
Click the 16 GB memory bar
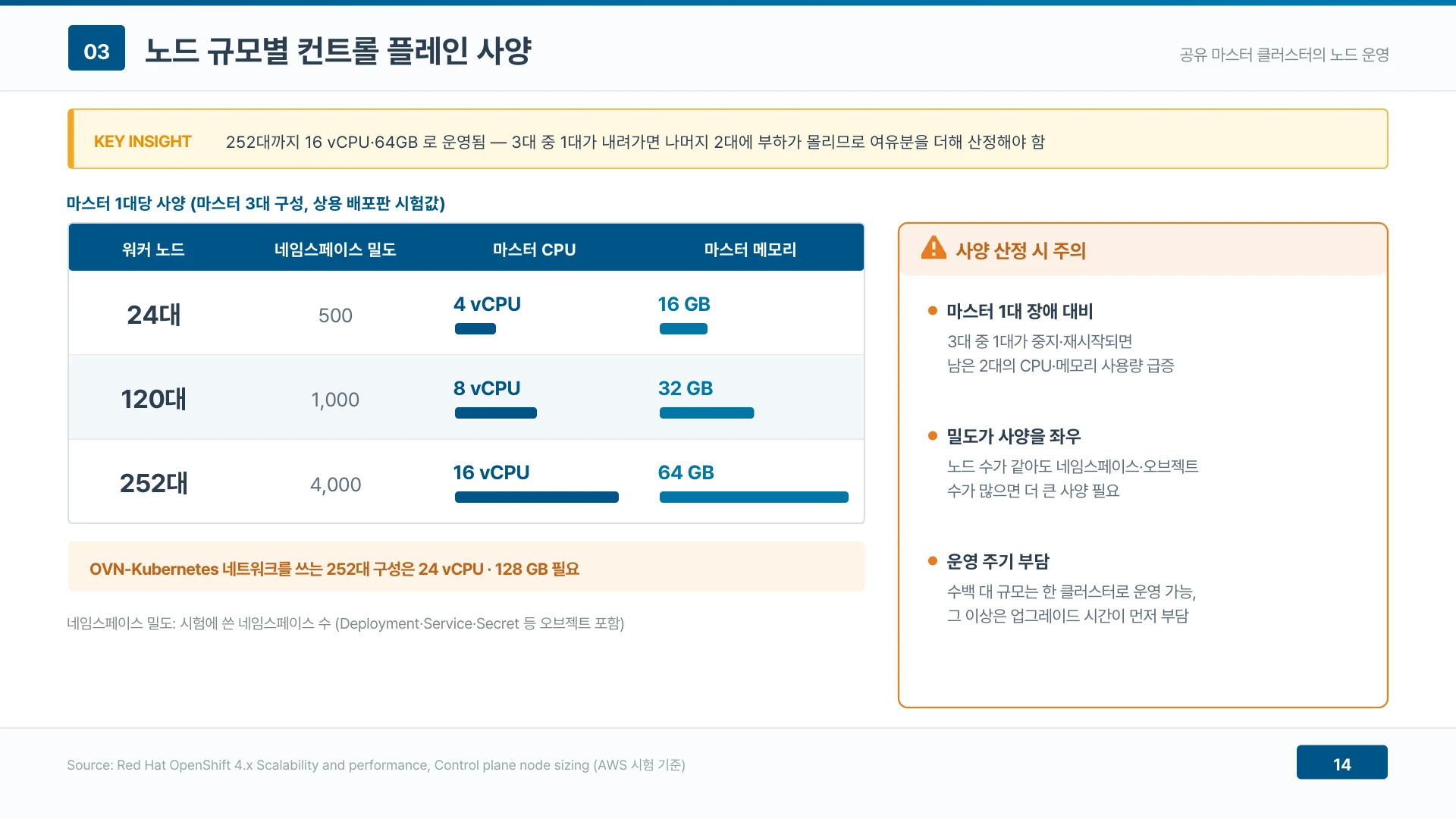tap(683, 329)
